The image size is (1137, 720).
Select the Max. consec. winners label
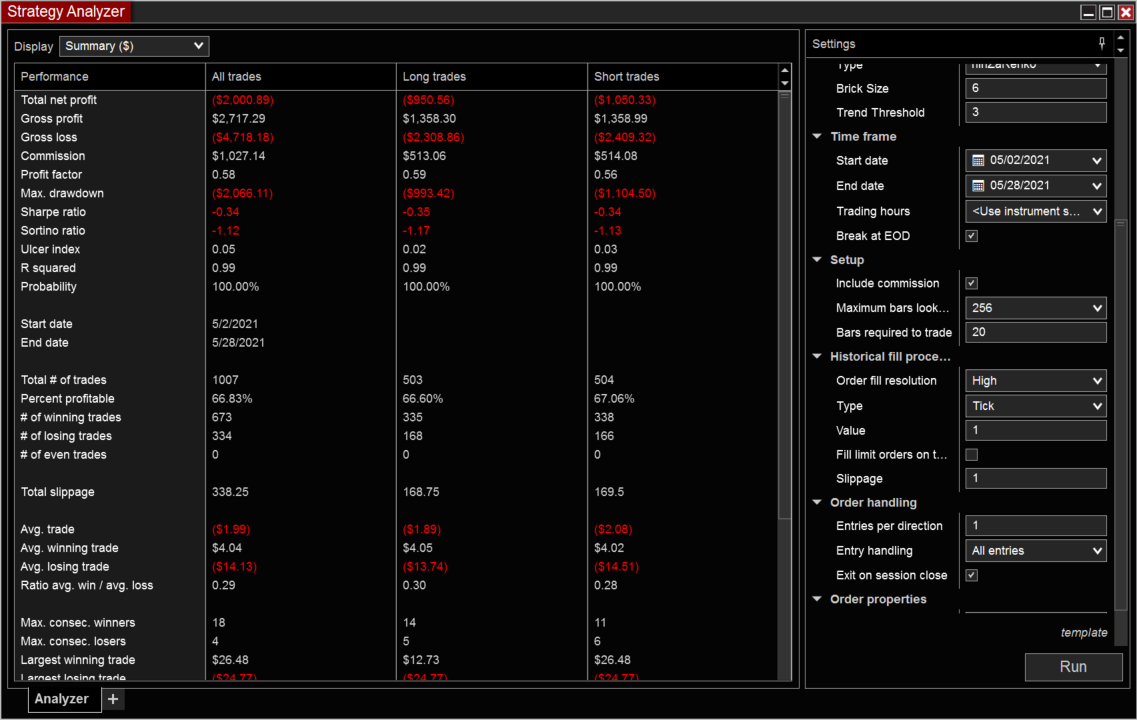[x=78, y=623]
